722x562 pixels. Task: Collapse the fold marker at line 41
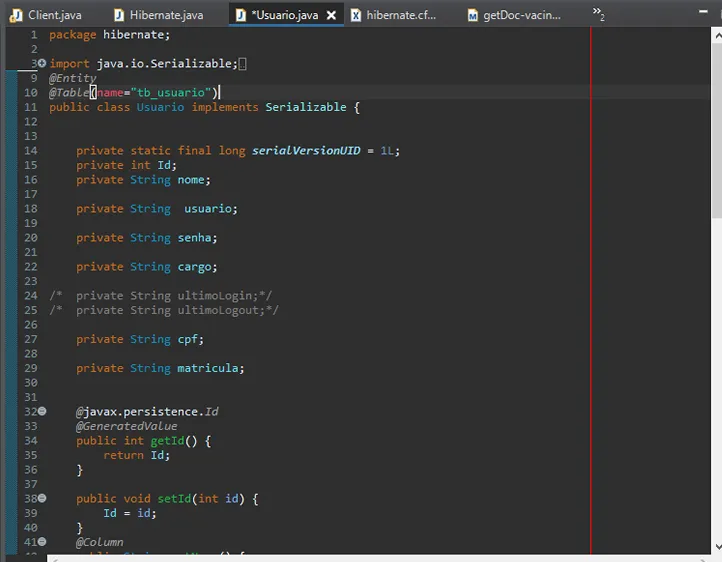pos(42,542)
